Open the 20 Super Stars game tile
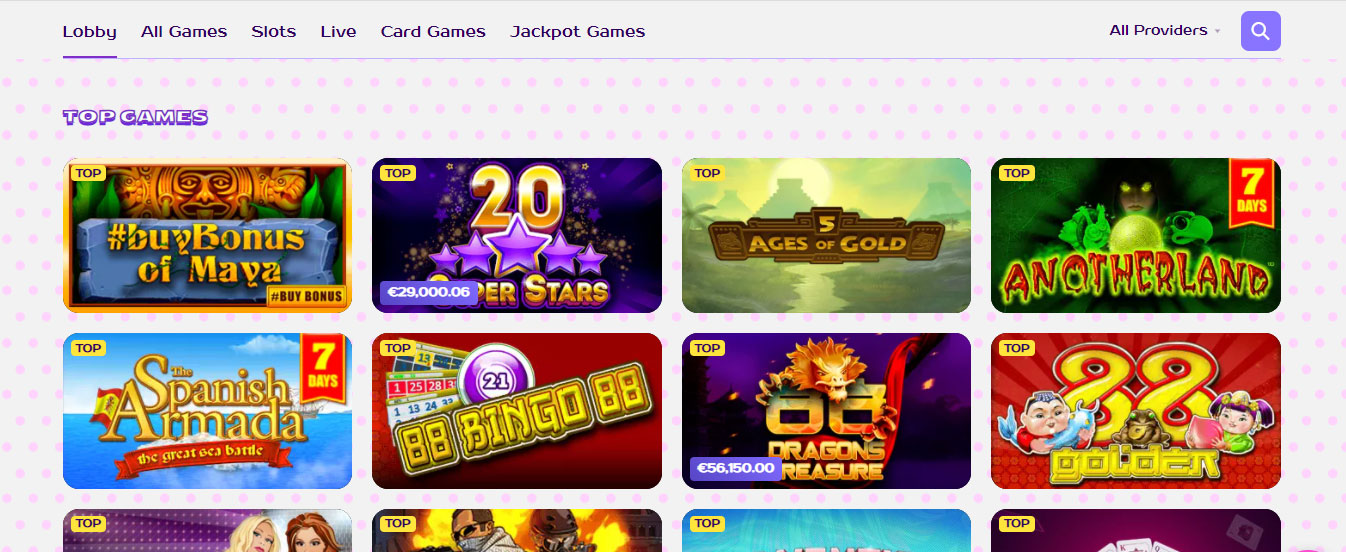Screen dimensions: 1346x552 click(517, 235)
